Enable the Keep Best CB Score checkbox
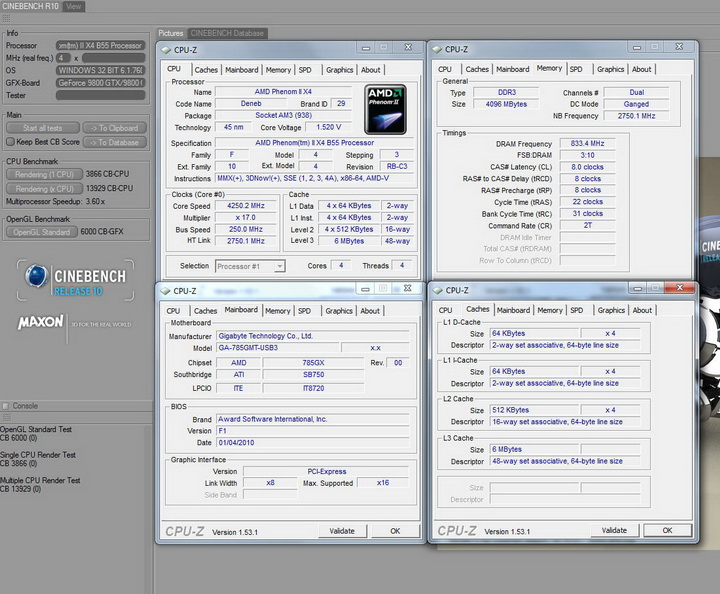This screenshot has width=720, height=594. [x=11, y=142]
